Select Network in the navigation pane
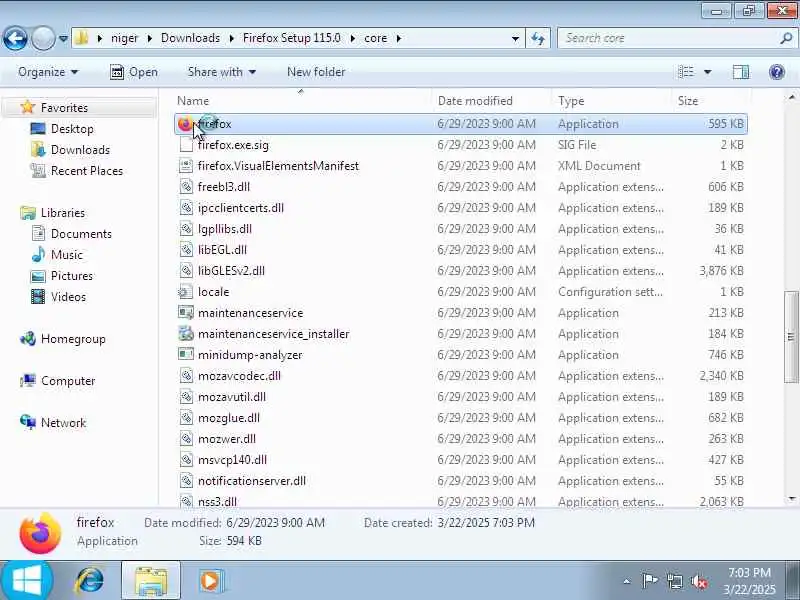 [63, 422]
